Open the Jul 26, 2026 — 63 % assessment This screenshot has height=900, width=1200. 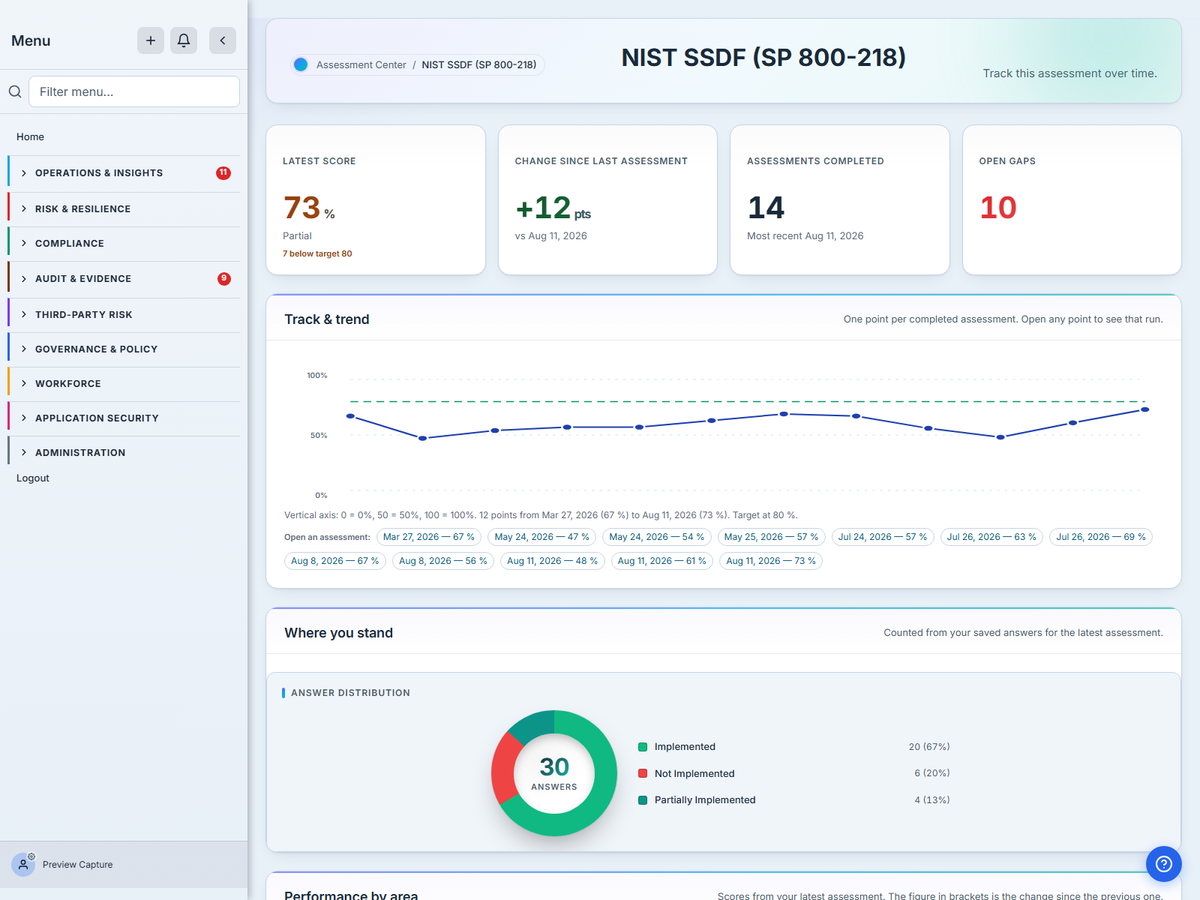click(992, 537)
